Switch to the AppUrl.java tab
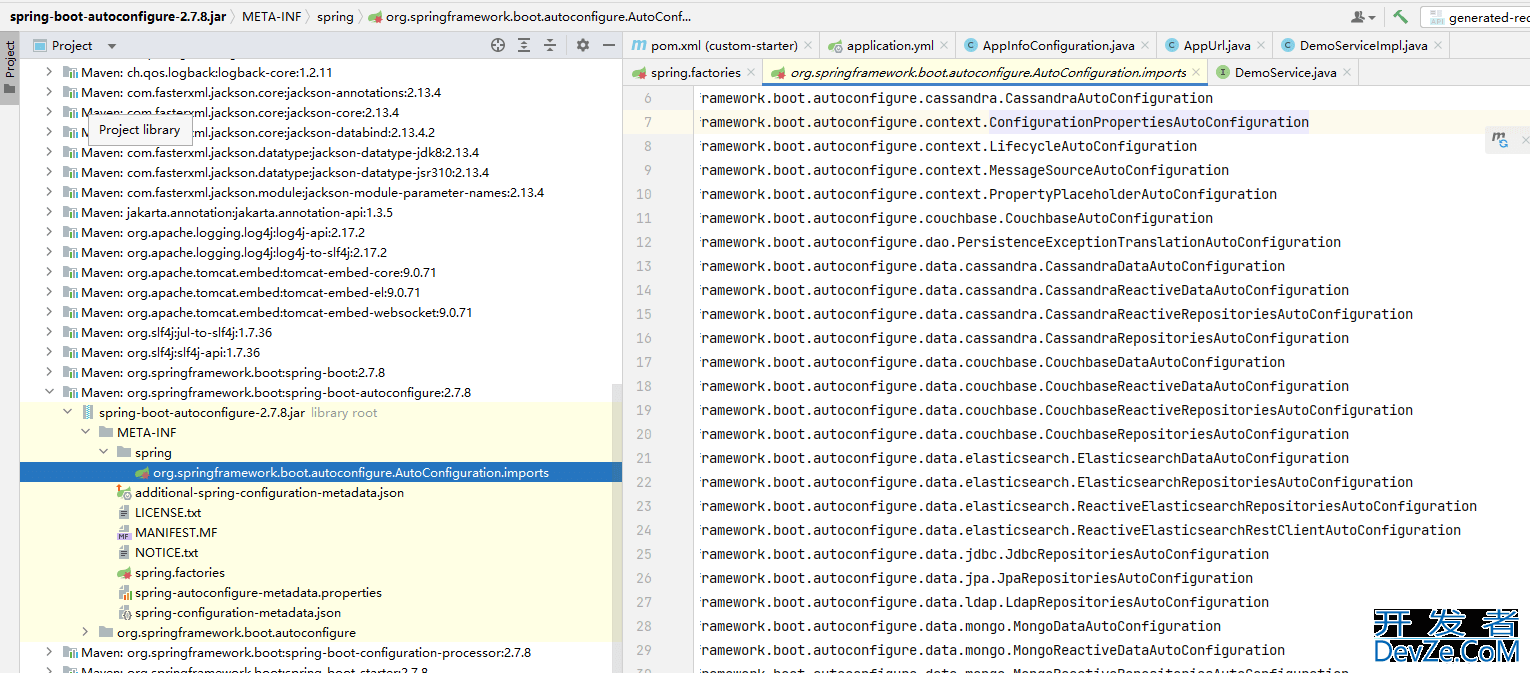Image resolution: width=1530 pixels, height=673 pixels. point(1215,46)
